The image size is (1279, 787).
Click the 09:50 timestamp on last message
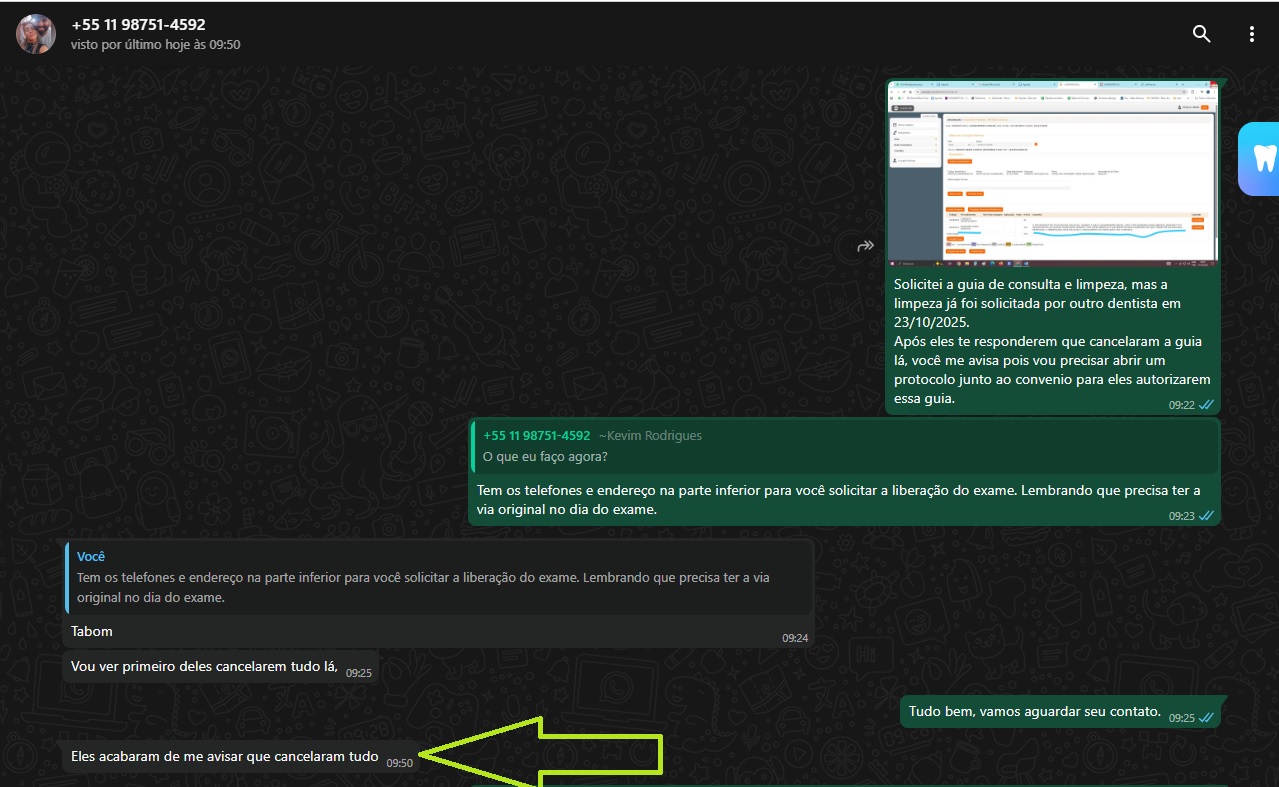400,763
